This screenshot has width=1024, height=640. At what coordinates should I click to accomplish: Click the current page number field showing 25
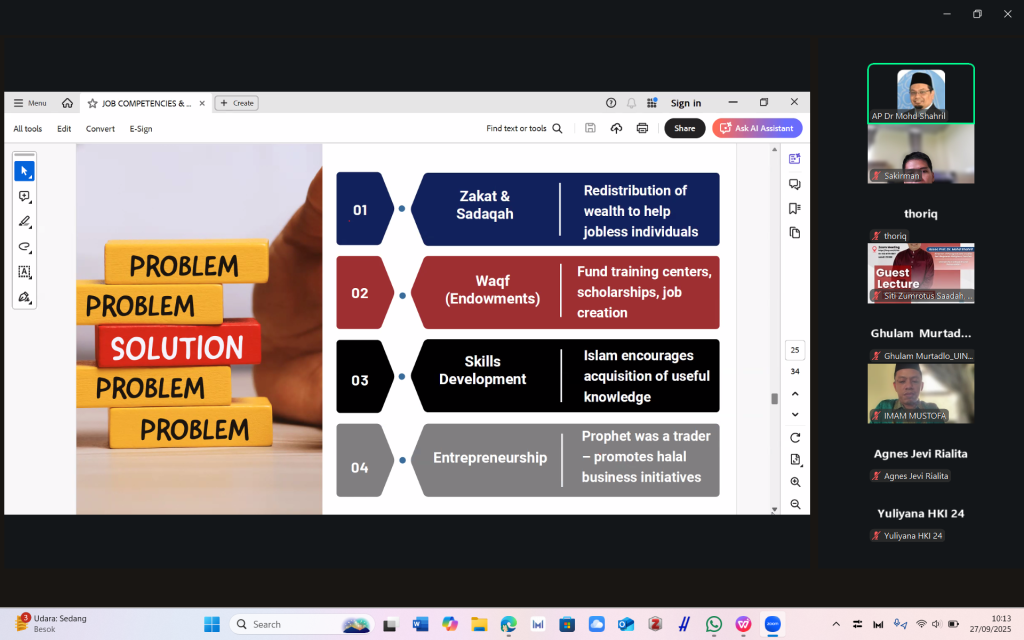(x=795, y=350)
